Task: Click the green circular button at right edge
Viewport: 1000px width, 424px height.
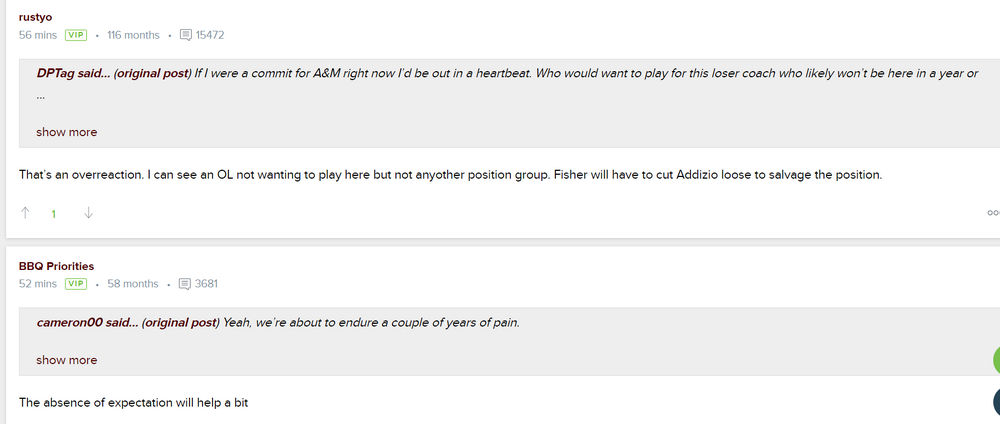Action: click(996, 361)
